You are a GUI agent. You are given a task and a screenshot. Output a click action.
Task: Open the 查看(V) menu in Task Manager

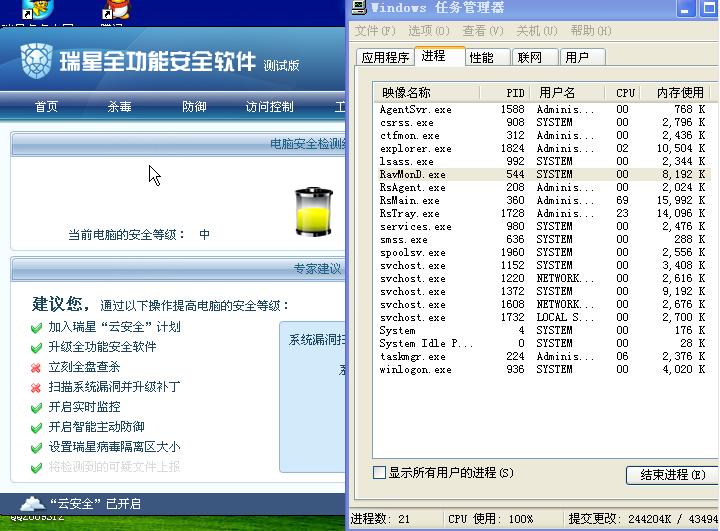tap(483, 31)
